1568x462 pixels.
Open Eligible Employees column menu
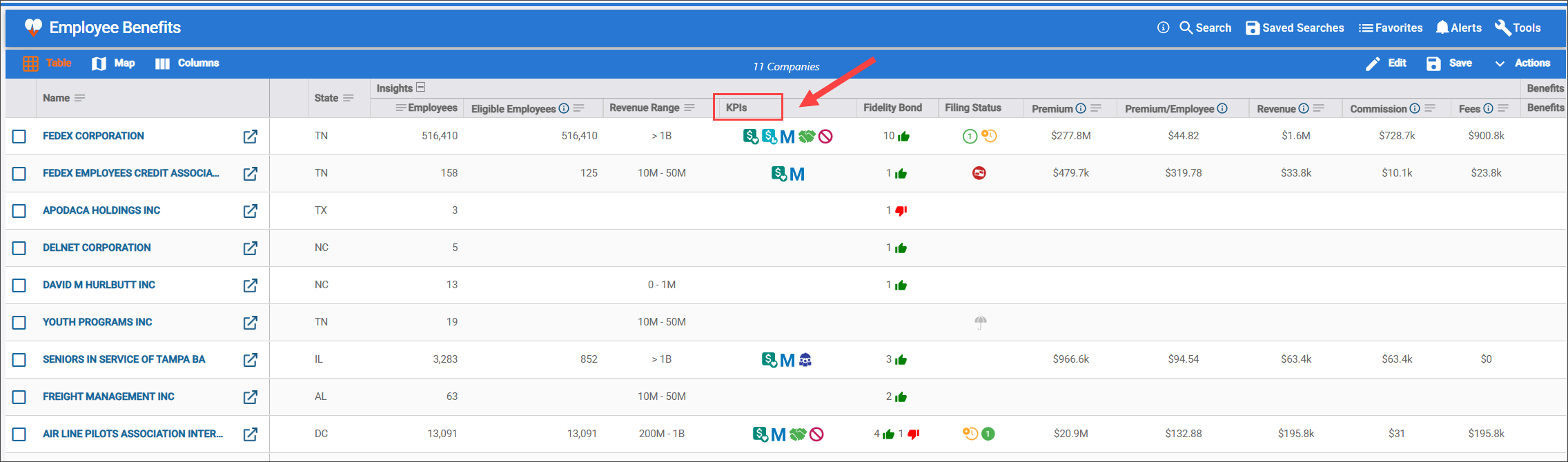tap(579, 108)
